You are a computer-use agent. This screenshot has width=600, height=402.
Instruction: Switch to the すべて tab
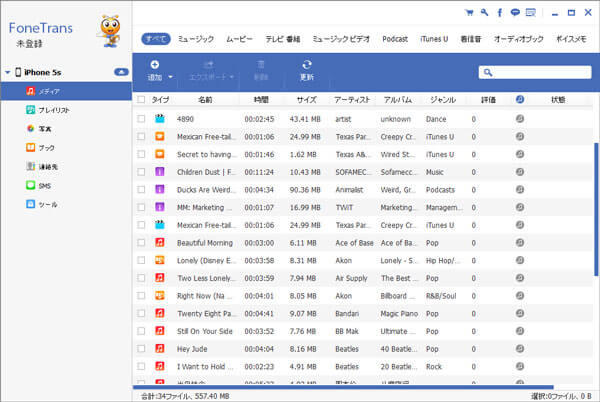(156, 39)
